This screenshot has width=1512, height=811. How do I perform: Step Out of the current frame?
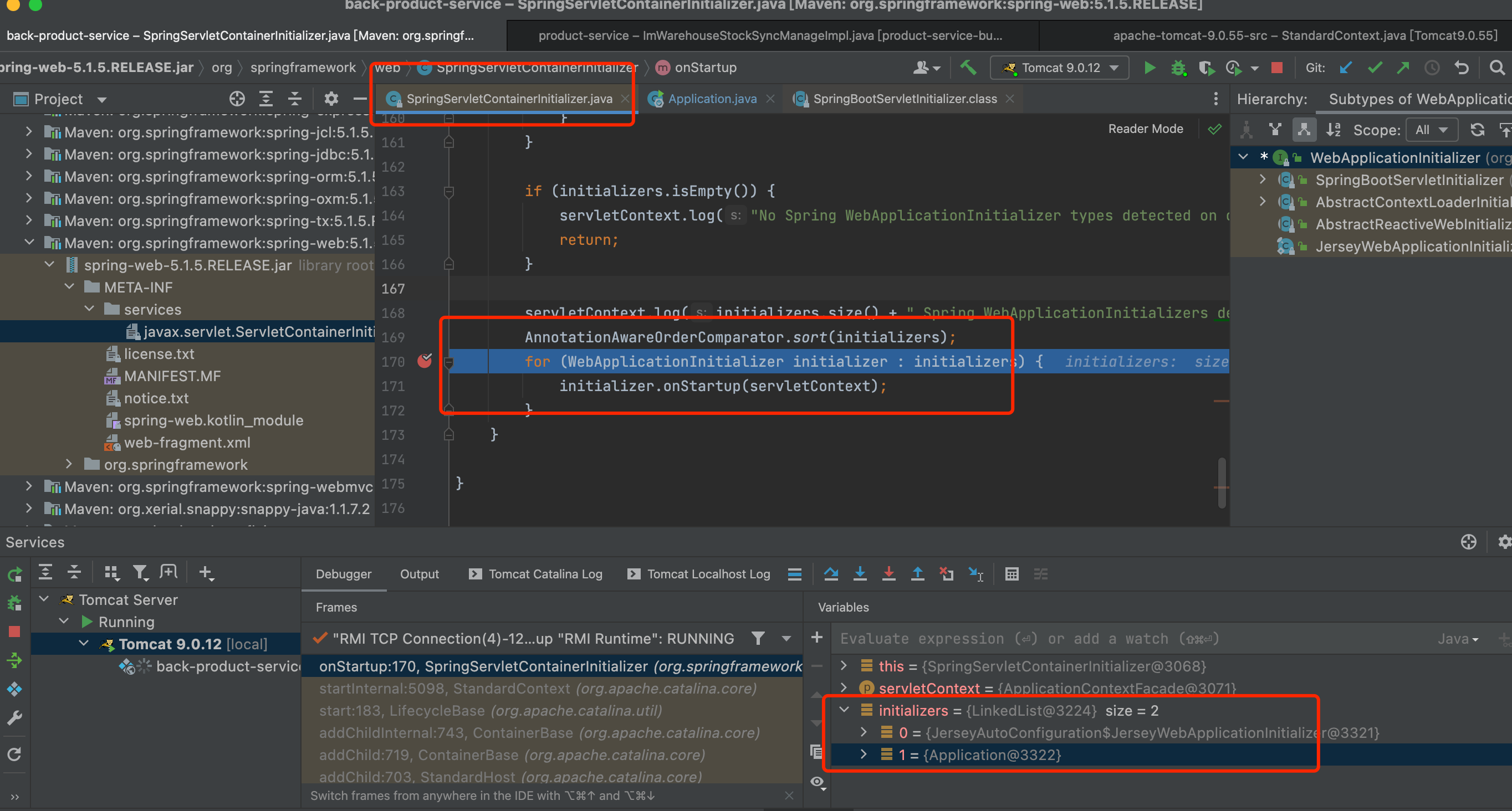(x=917, y=574)
